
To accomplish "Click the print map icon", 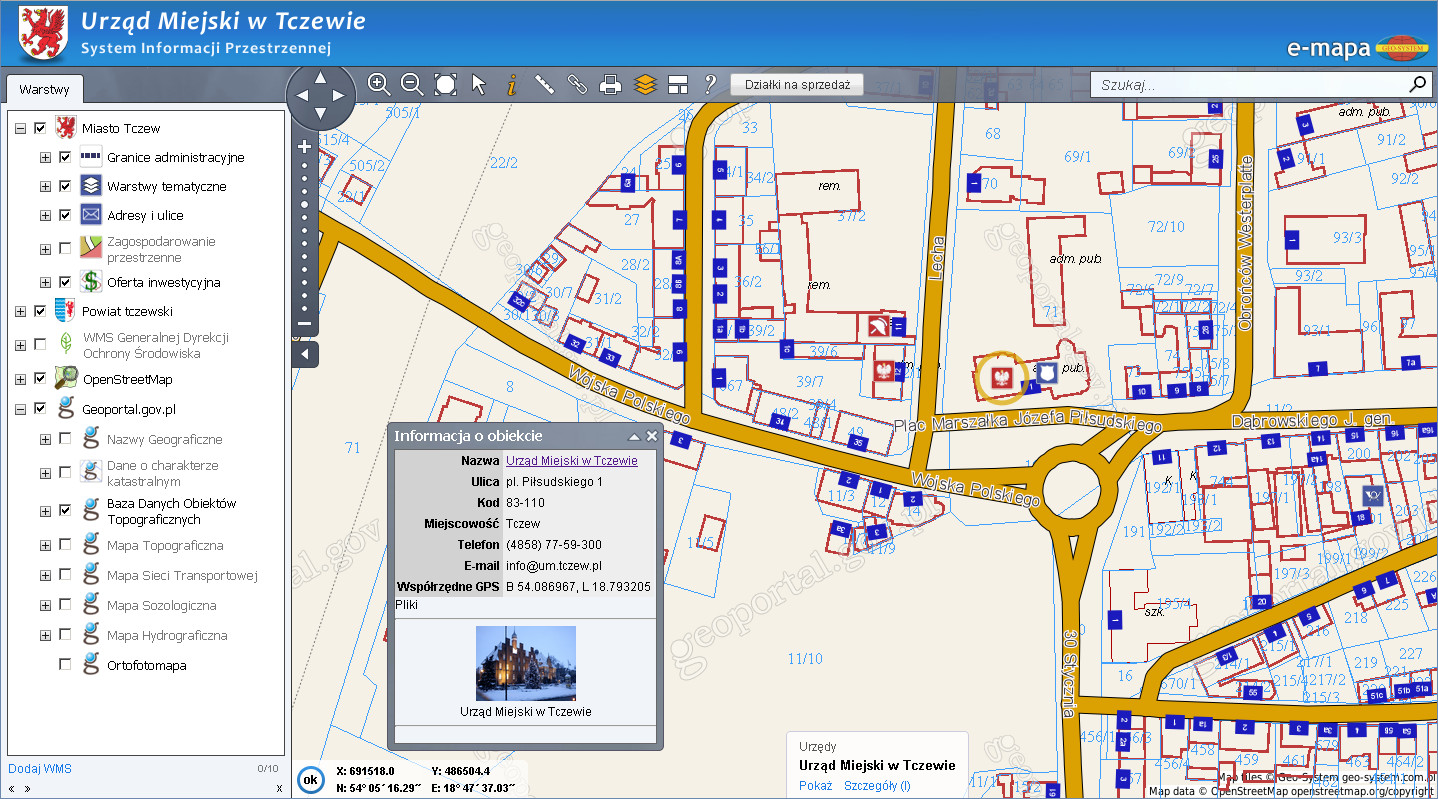I will tap(610, 85).
